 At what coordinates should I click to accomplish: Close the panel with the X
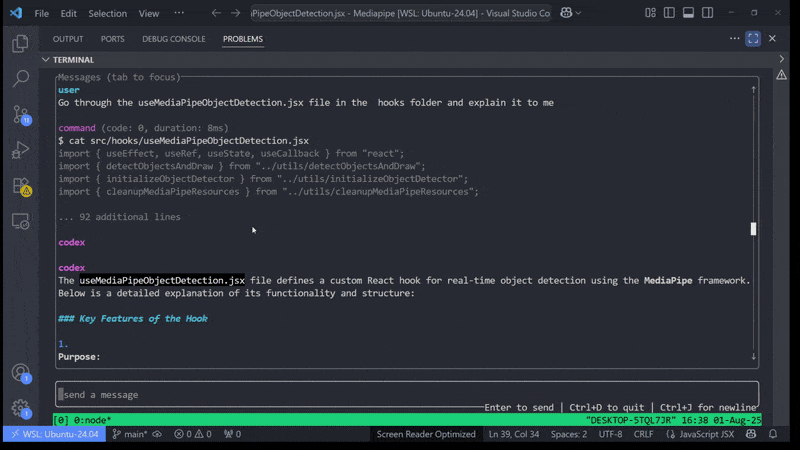772,38
